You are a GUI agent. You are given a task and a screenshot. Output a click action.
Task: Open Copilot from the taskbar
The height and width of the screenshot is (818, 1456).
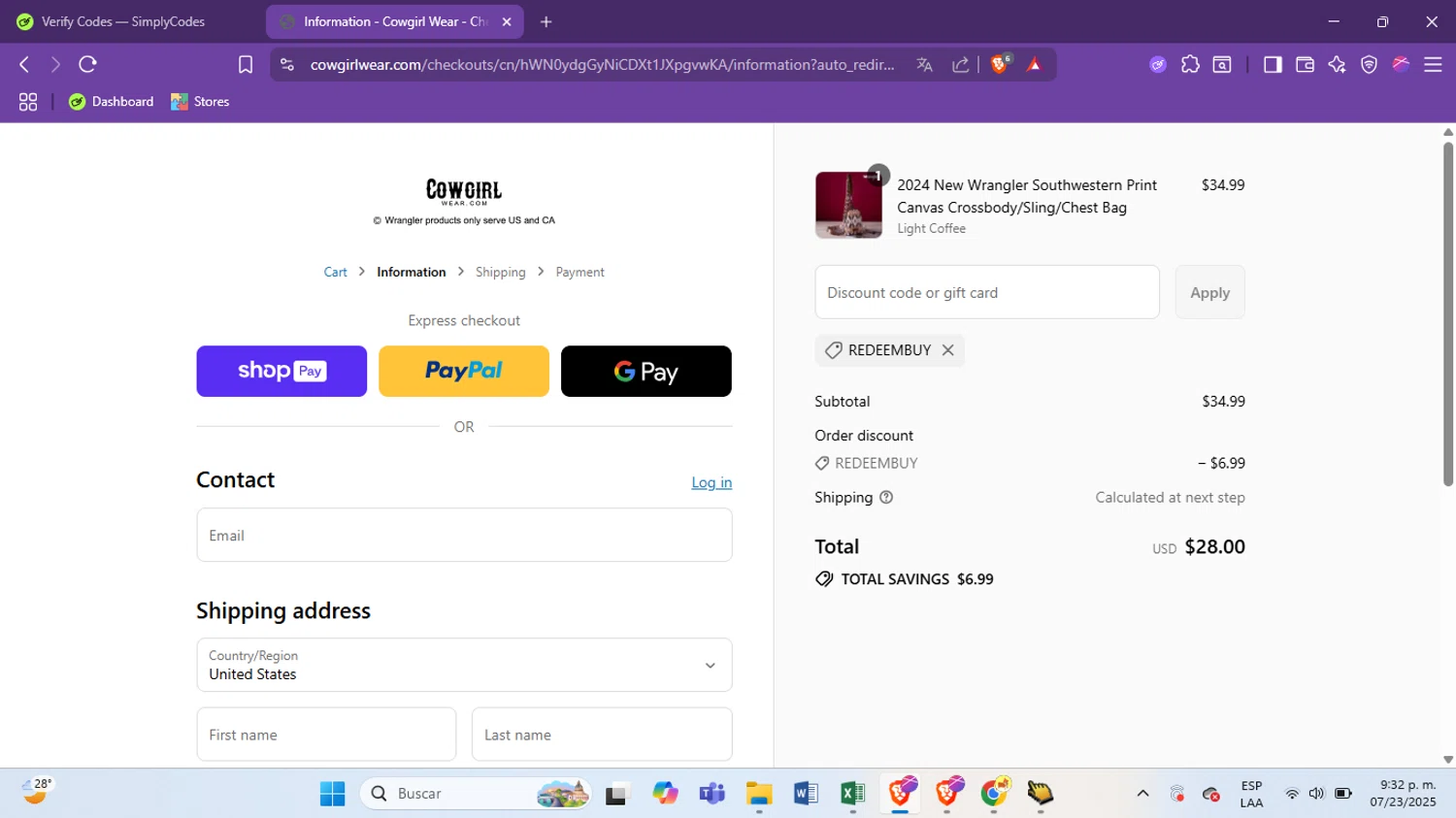(x=665, y=794)
